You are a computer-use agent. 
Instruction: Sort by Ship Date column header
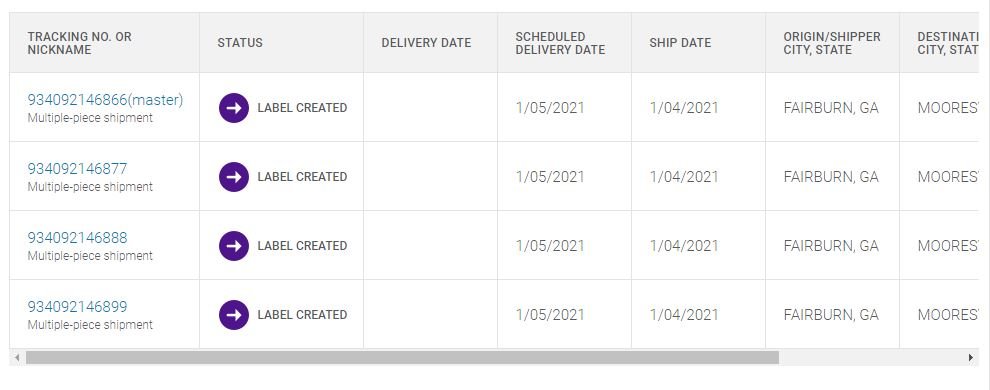[680, 43]
